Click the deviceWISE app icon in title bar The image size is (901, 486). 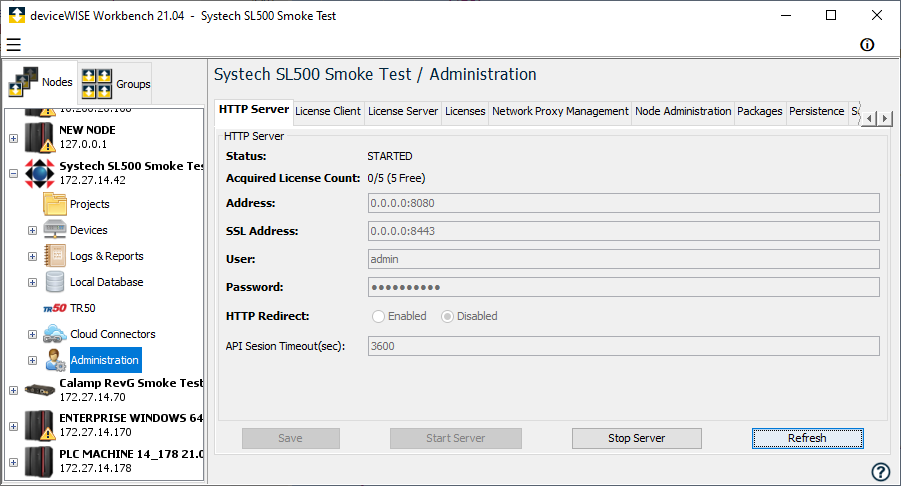point(17,16)
